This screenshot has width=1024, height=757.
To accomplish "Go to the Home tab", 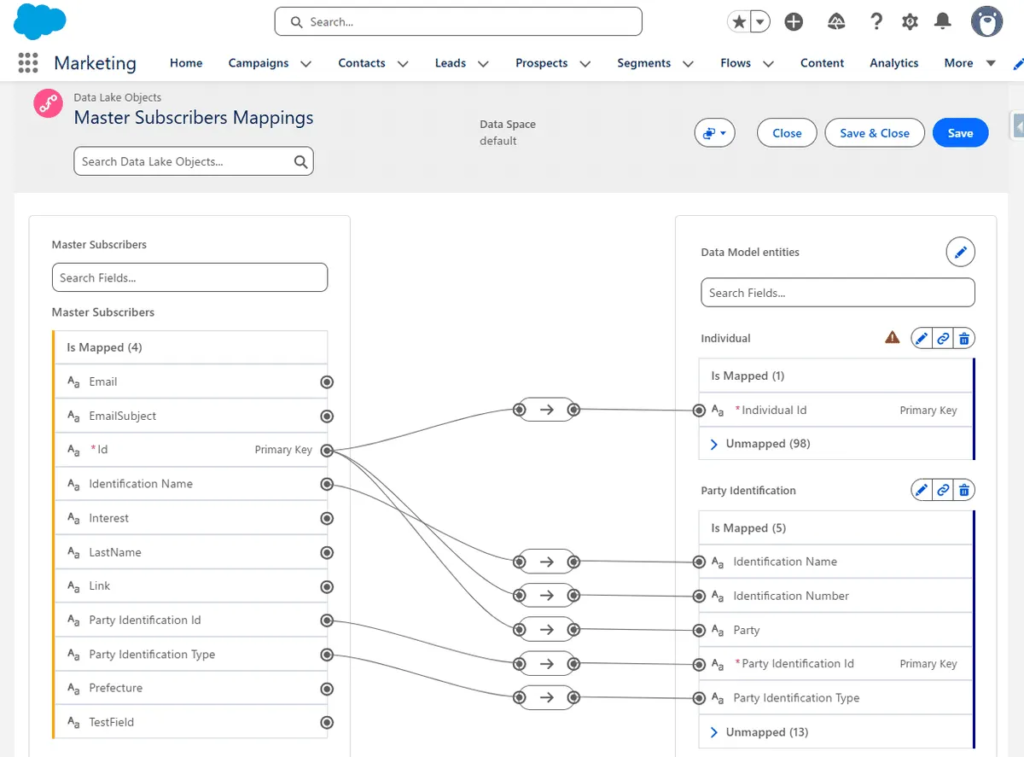I will click(186, 63).
